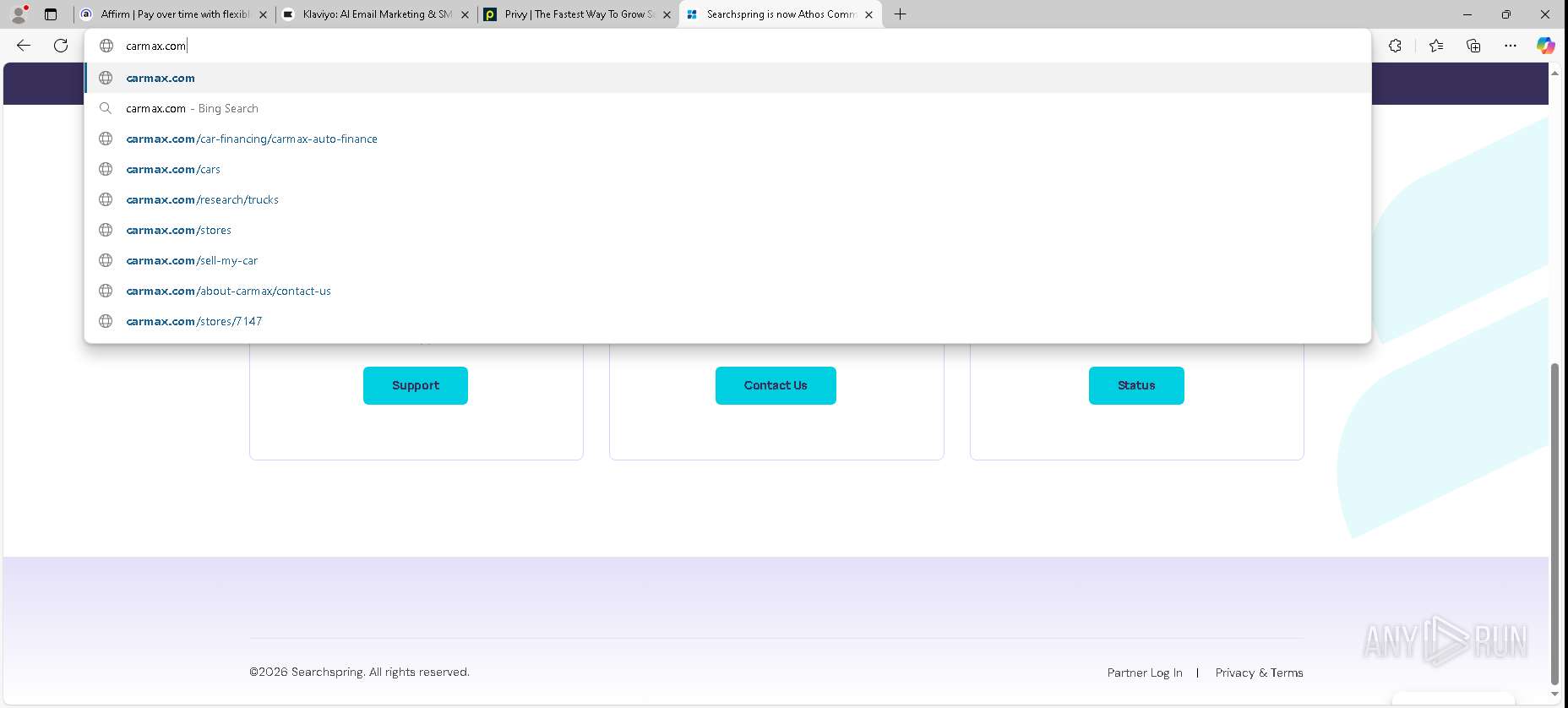
Task: Select the top carmax.com suggestion
Action: pos(727,78)
